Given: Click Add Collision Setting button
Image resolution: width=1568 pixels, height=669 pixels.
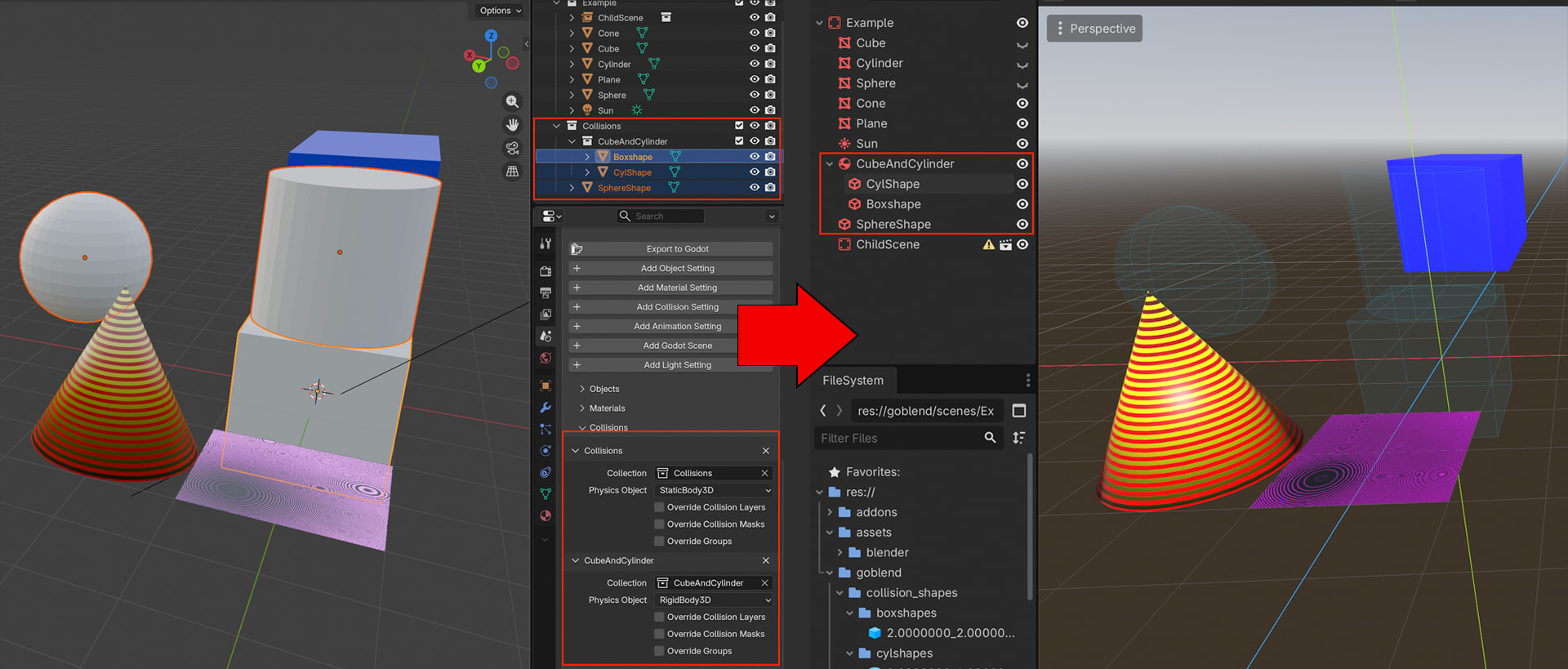Looking at the screenshot, I should pos(677,307).
